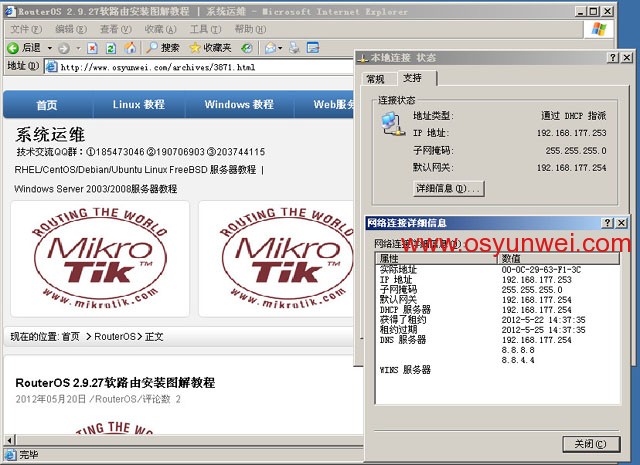
Task: Click the left MikroTik logo banner
Action: coord(100,258)
